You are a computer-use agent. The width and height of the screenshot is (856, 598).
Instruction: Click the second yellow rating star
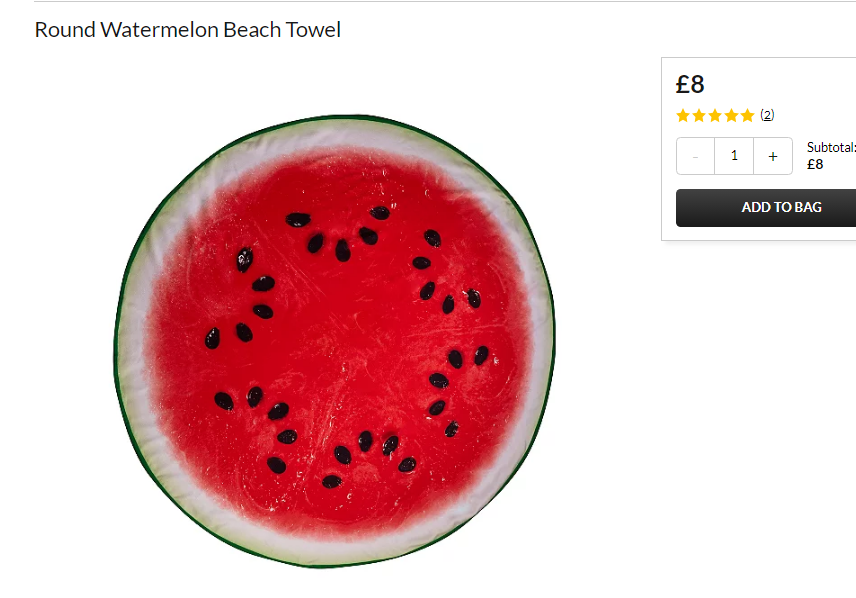coord(699,115)
